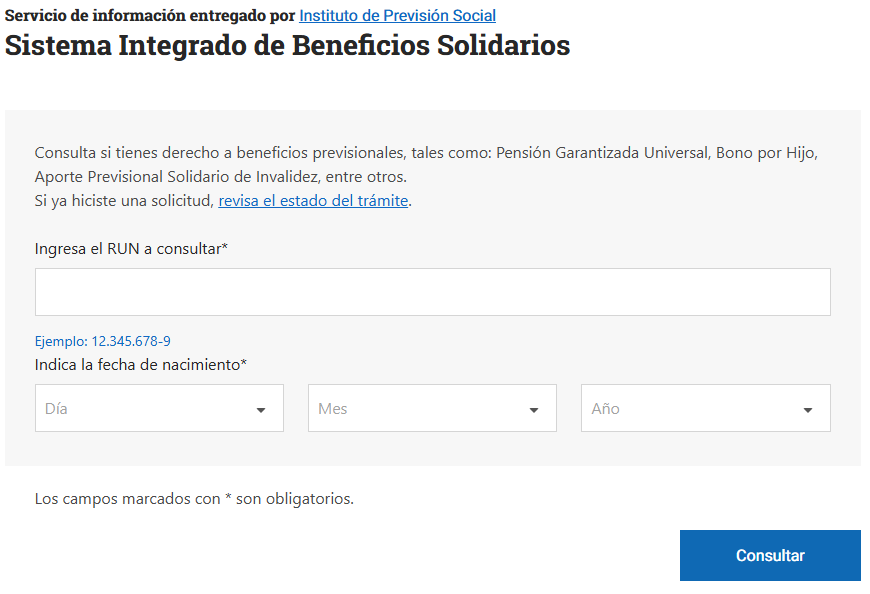Open the Instituto de Previsión Social link

(397, 16)
